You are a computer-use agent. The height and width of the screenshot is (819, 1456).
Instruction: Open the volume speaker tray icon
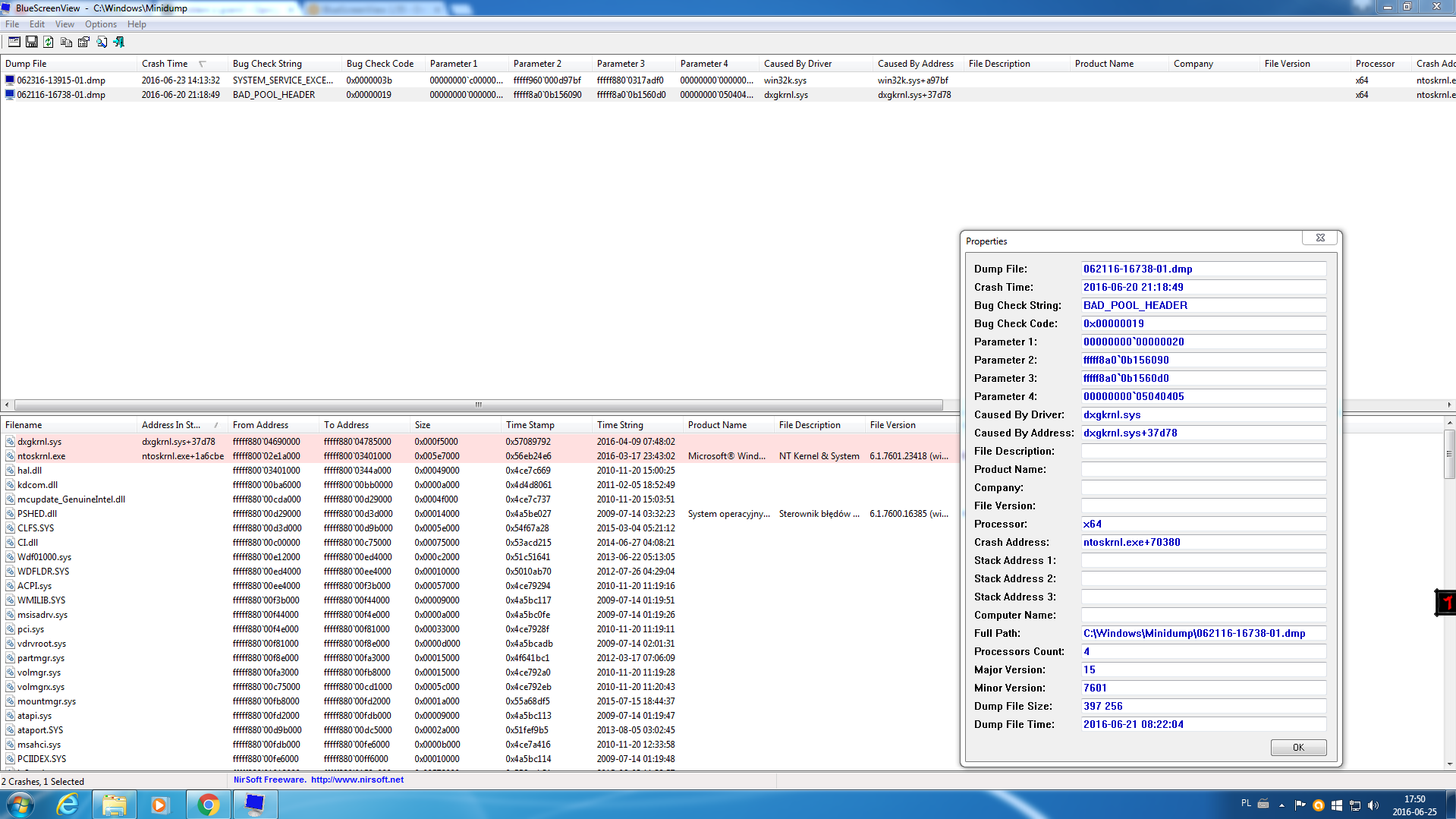tap(1373, 805)
